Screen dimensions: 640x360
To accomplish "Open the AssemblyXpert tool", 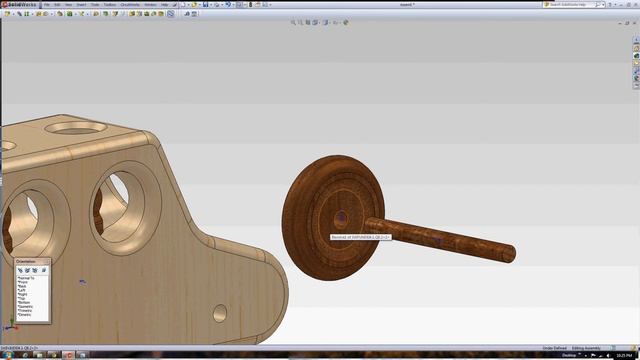I will coord(154,14).
